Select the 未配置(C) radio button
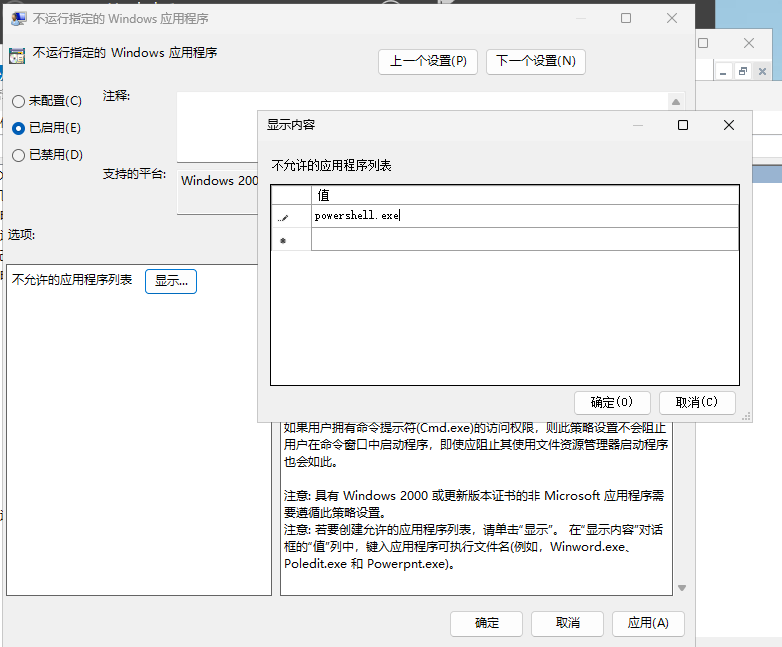The image size is (782, 647). 18,101
